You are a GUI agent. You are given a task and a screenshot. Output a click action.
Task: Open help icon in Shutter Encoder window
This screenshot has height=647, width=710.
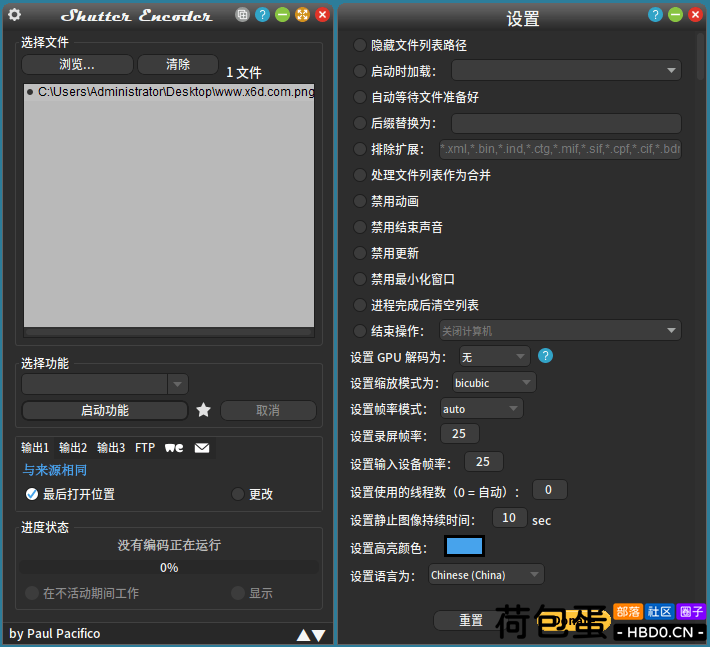[262, 15]
